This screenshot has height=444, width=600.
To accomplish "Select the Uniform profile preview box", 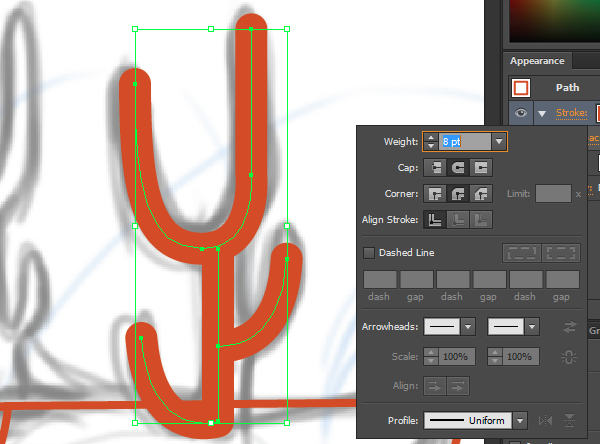I will 468,421.
